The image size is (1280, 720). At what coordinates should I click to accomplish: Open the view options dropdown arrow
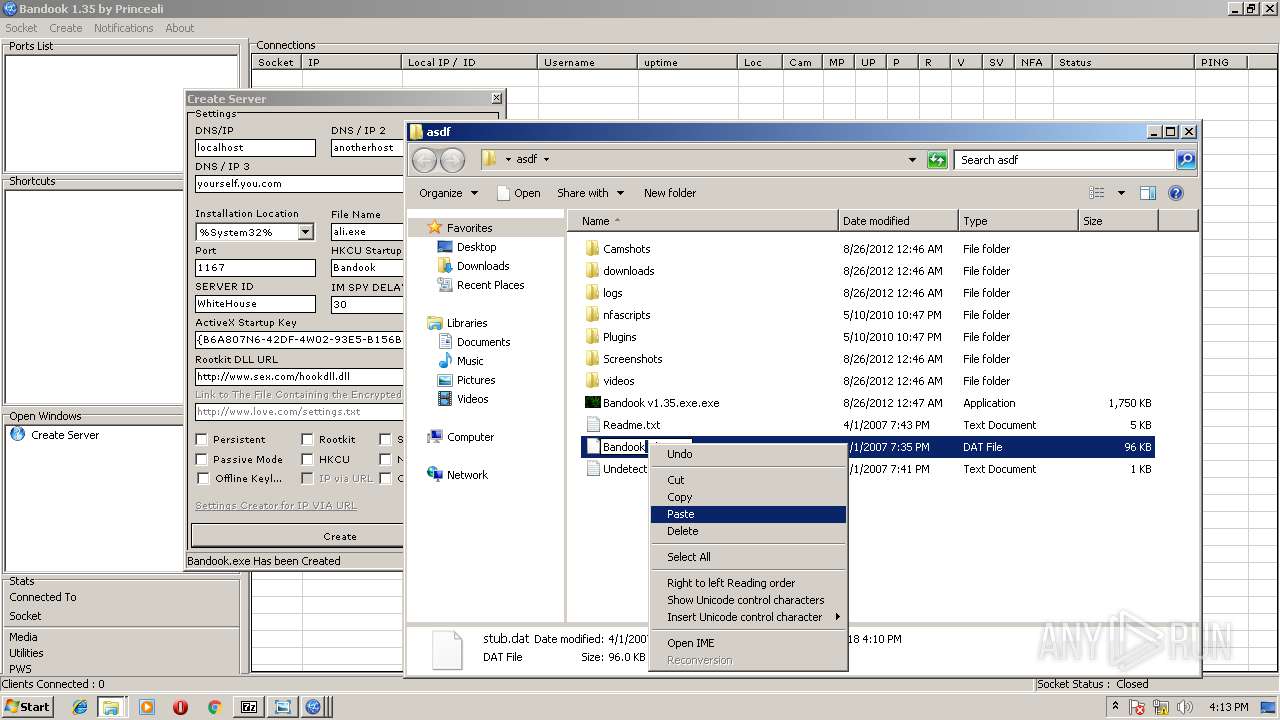click(1121, 193)
